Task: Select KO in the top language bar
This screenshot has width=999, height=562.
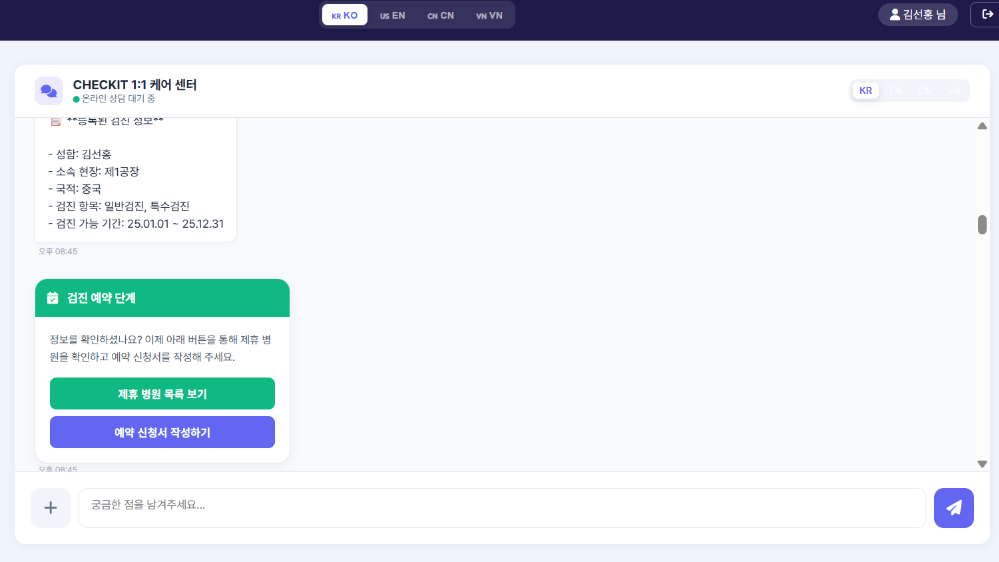Action: point(344,15)
